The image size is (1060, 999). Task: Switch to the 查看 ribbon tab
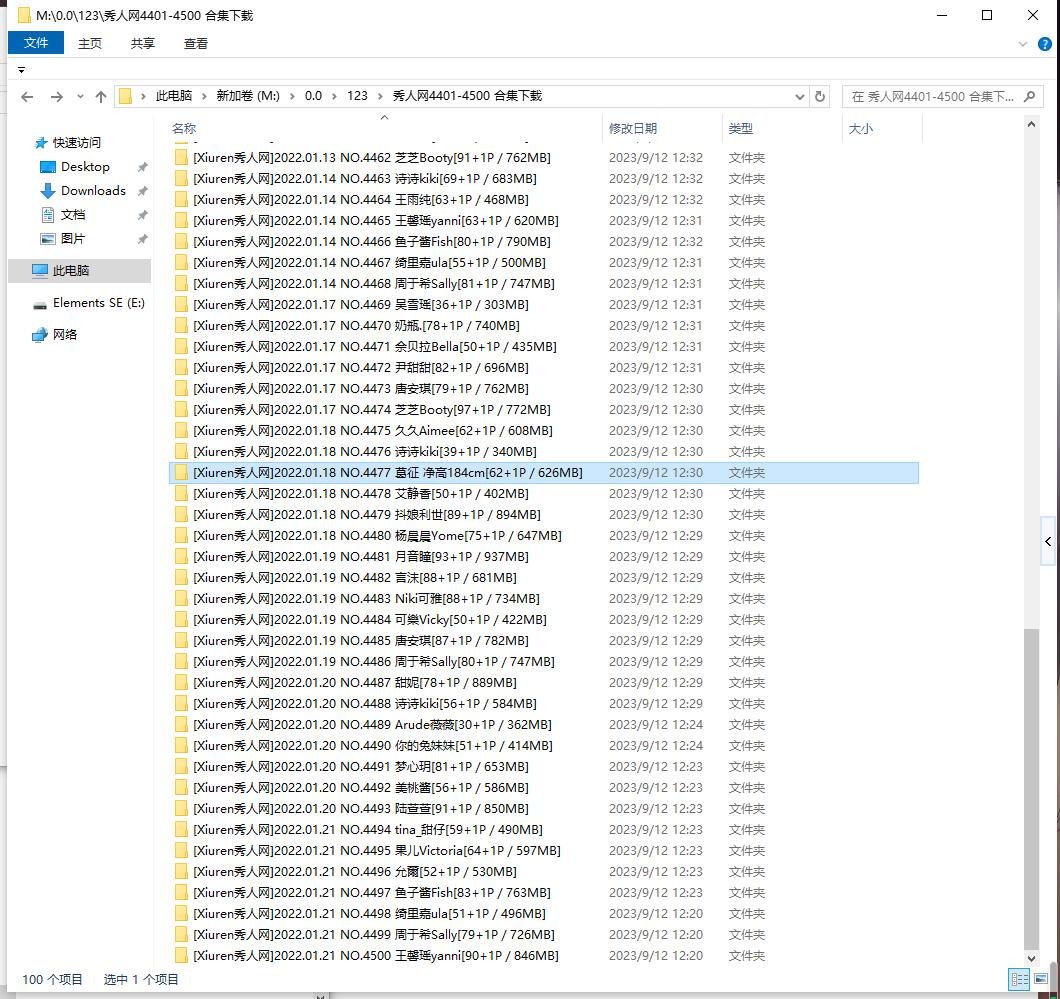pos(195,43)
